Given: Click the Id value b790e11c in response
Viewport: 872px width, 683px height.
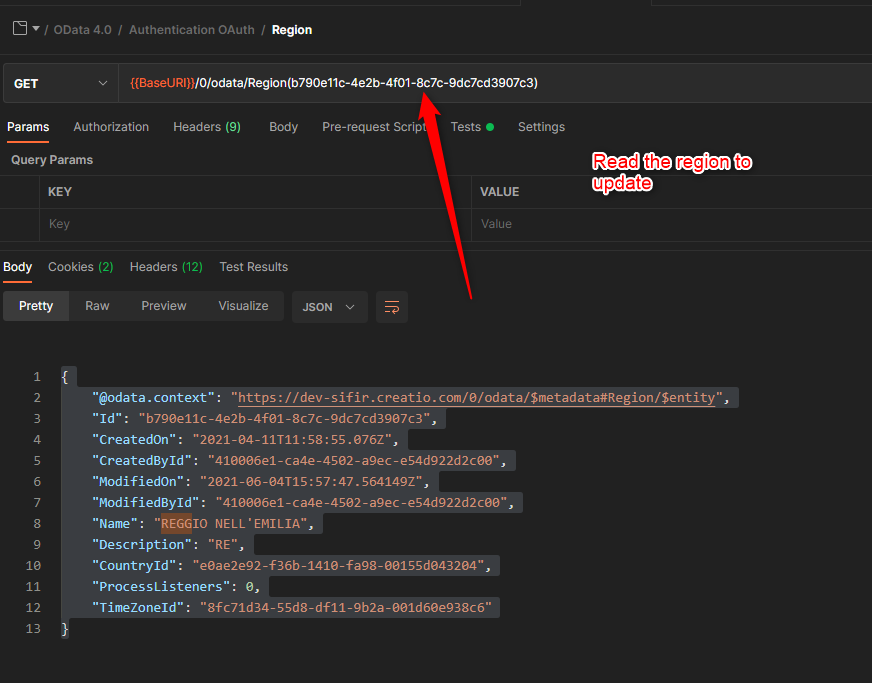Looking at the screenshot, I should click(x=284, y=419).
